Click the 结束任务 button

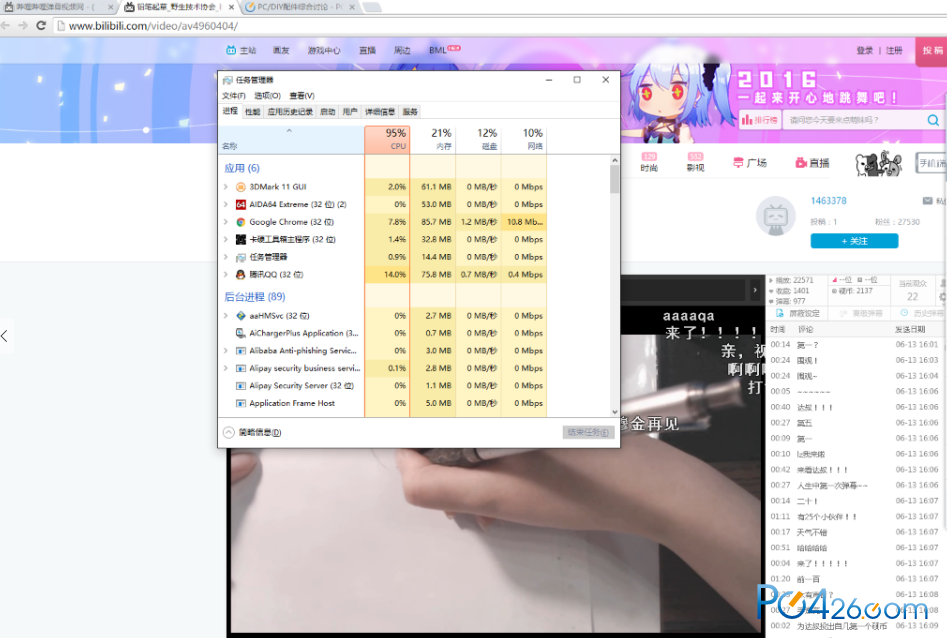[588, 432]
